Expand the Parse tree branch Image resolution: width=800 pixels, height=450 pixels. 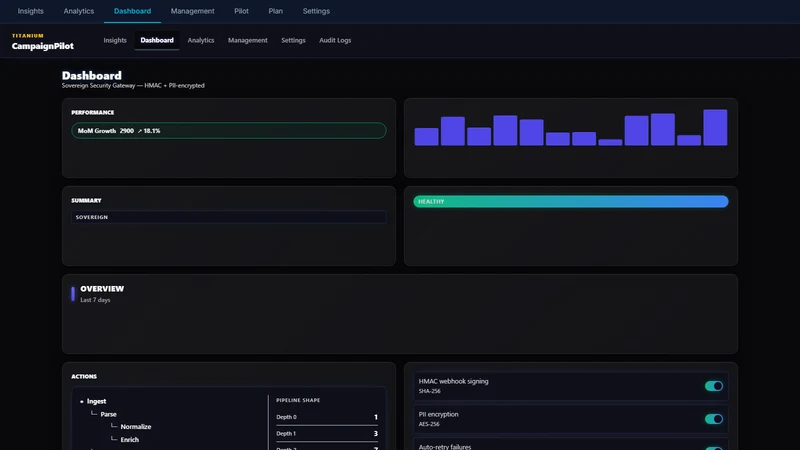click(108, 414)
